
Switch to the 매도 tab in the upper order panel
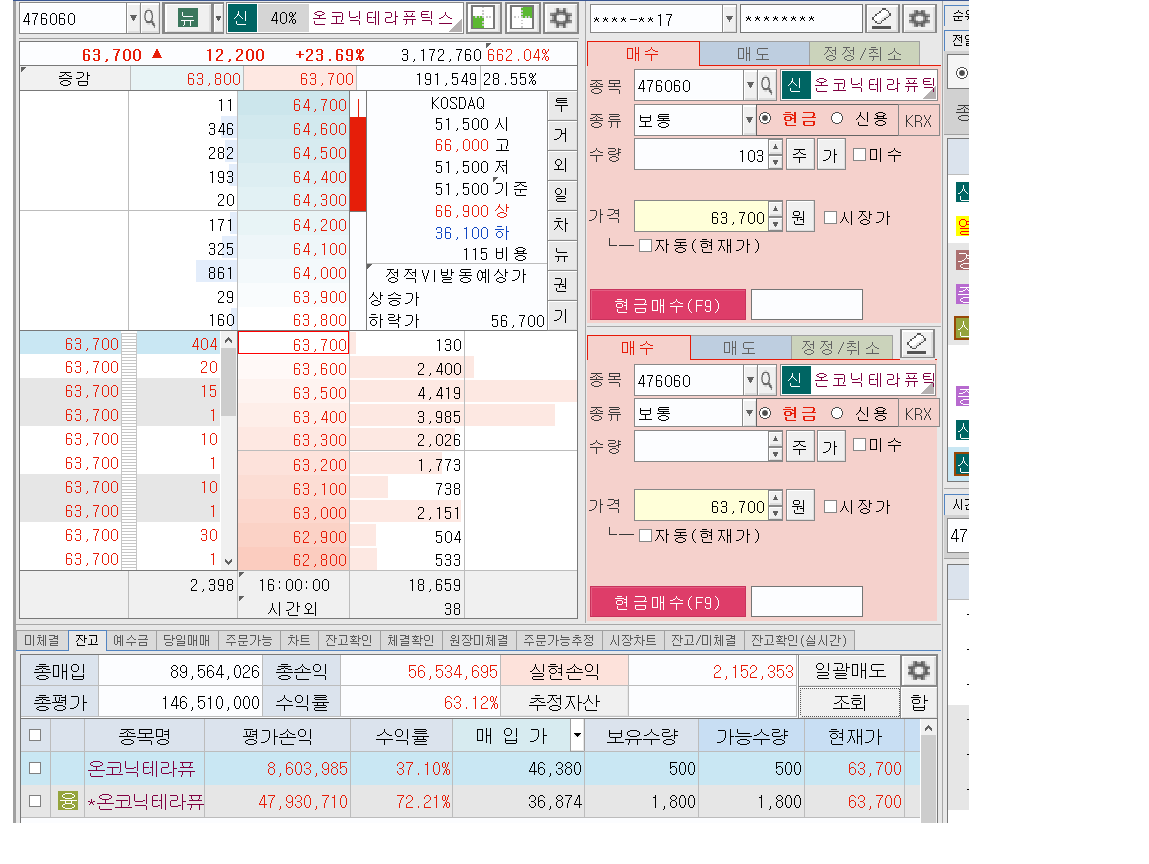[753, 53]
